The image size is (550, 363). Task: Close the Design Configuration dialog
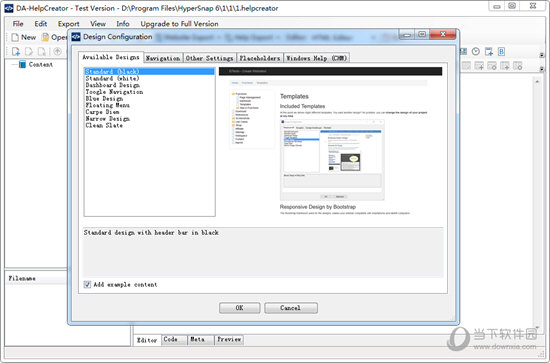443,34
